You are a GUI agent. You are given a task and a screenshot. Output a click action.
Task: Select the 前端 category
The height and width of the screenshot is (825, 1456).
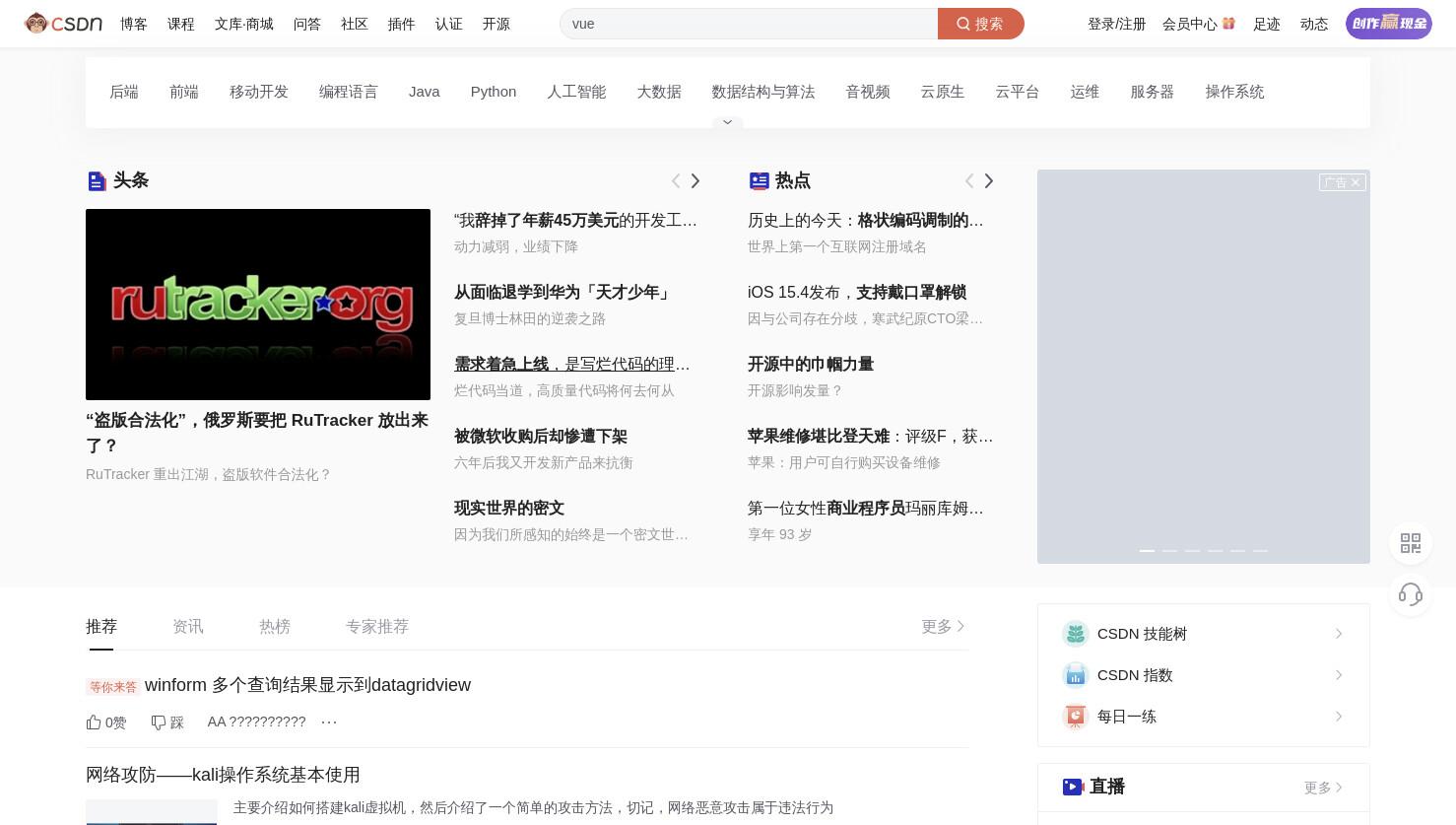184,92
